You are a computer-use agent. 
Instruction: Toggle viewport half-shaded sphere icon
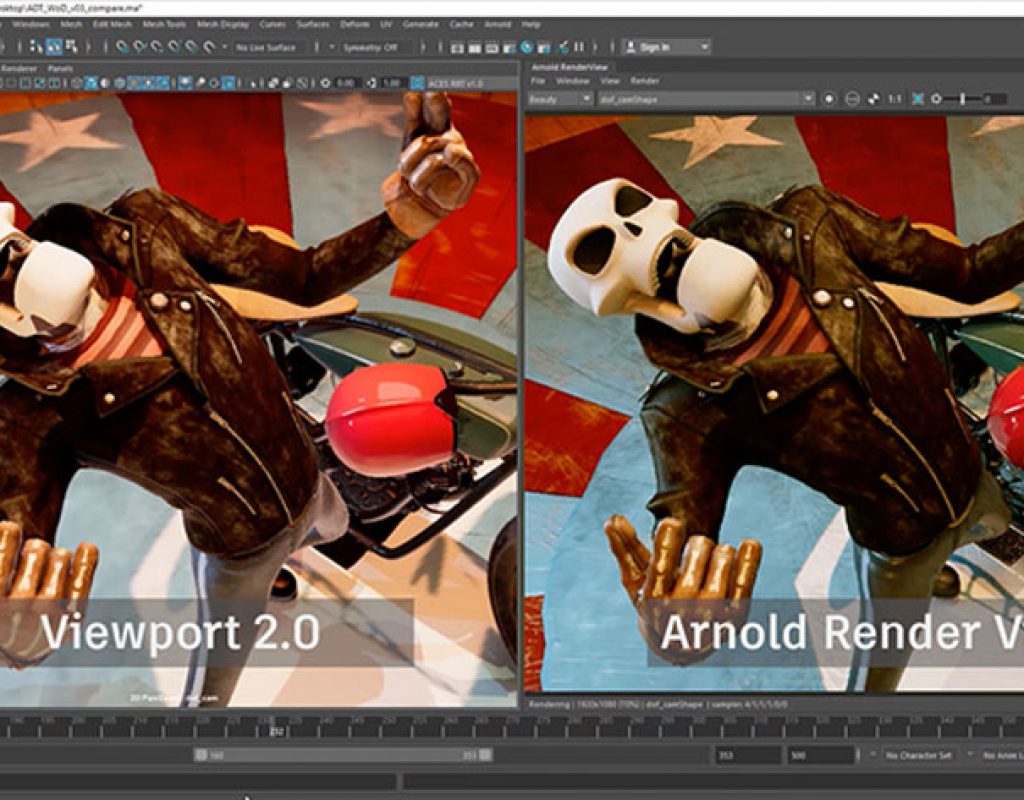point(104,84)
